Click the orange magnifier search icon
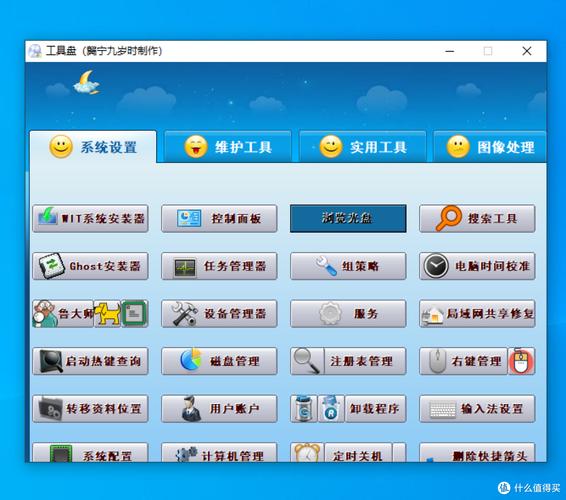Image resolution: width=566 pixels, height=500 pixels. tap(448, 218)
